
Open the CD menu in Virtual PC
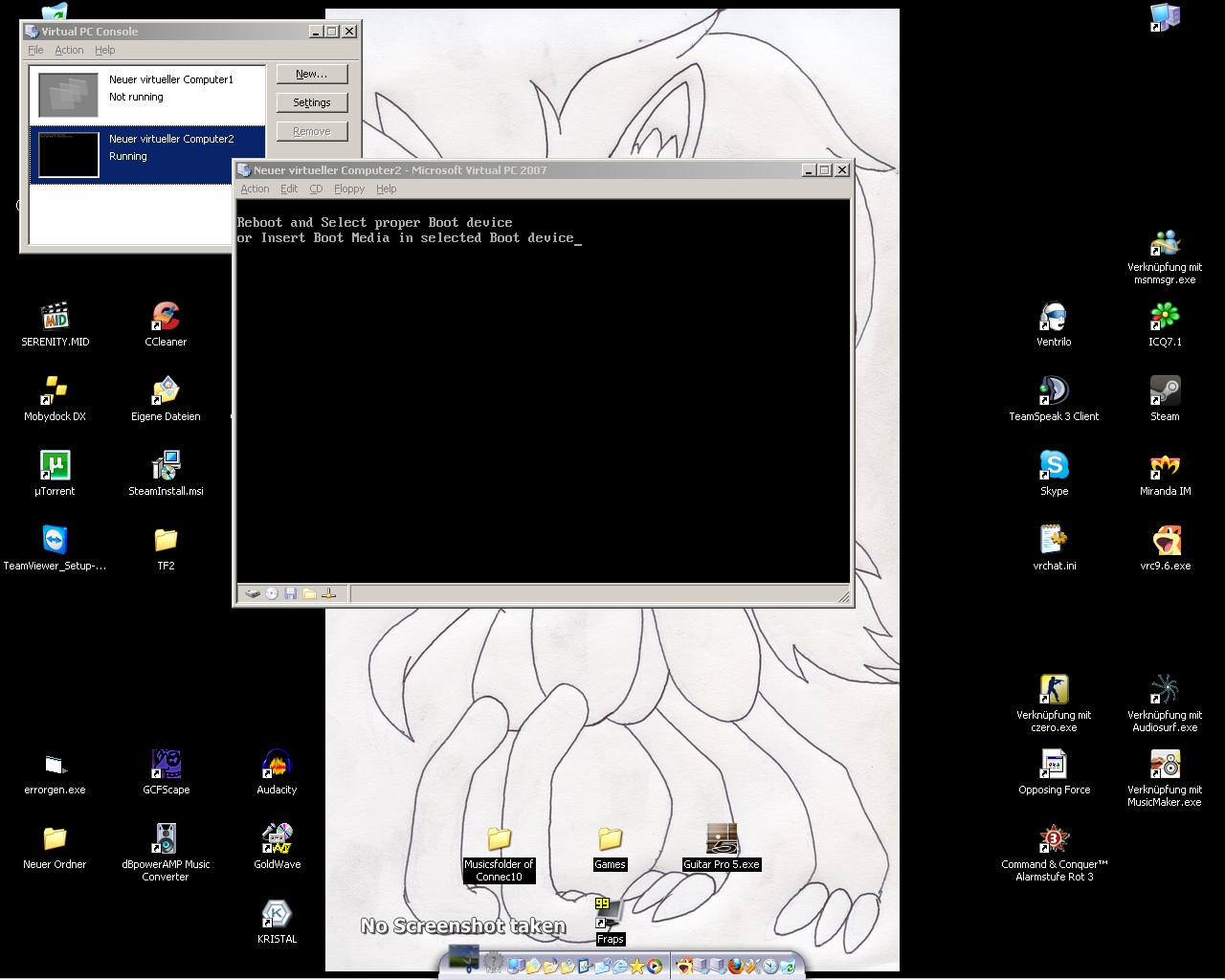[316, 189]
